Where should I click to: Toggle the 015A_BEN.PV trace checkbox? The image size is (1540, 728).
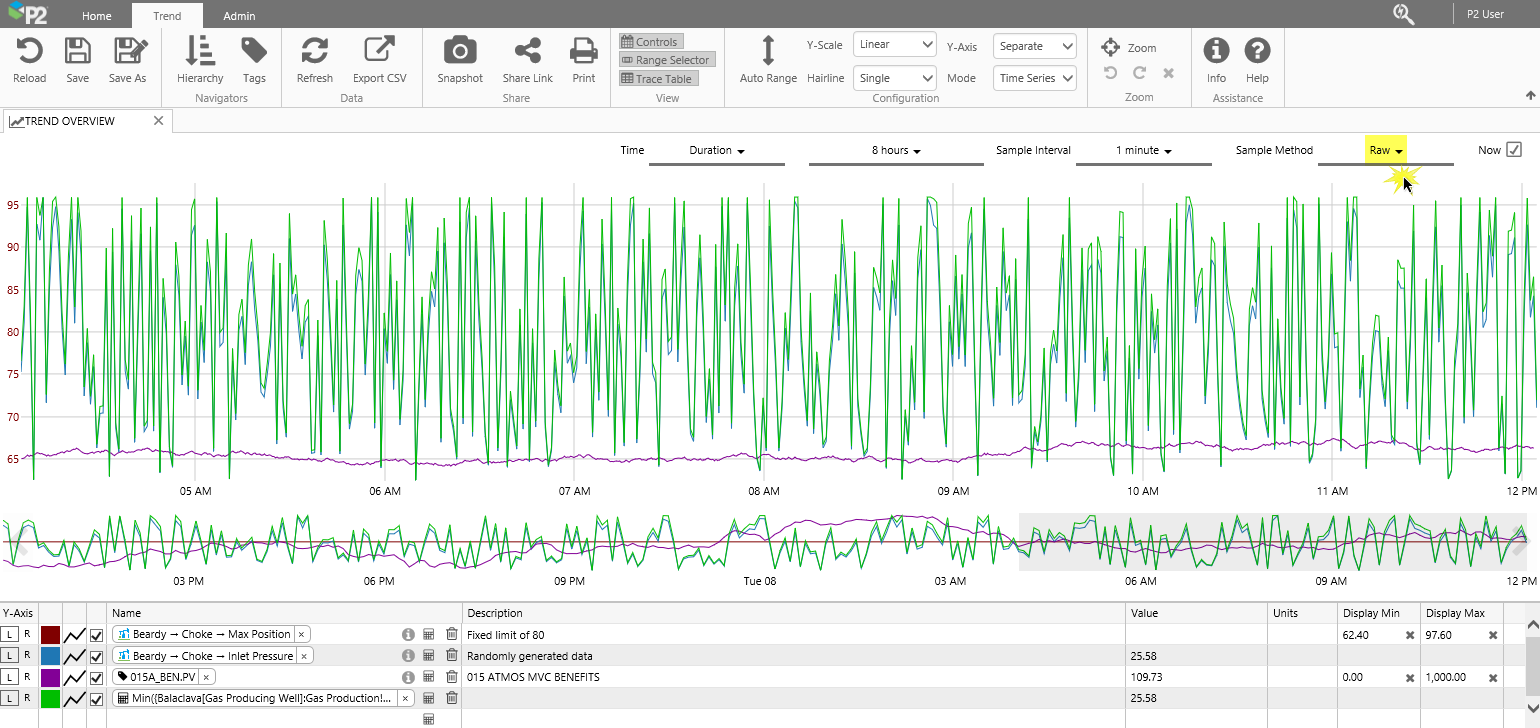(x=97, y=677)
